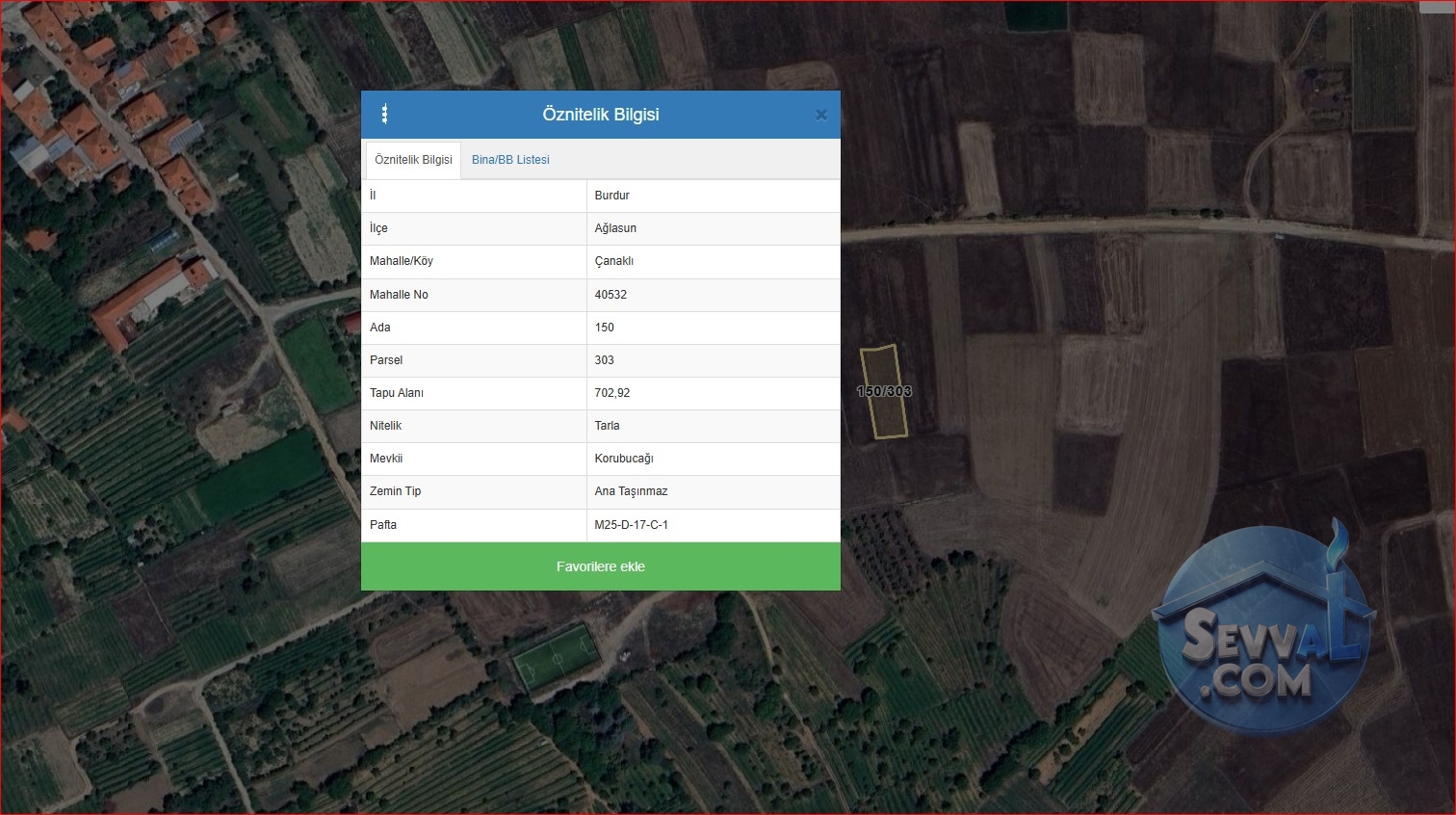This screenshot has height=815, width=1456.
Task: Open the three-dot options menu in dialog header
Action: click(x=384, y=115)
